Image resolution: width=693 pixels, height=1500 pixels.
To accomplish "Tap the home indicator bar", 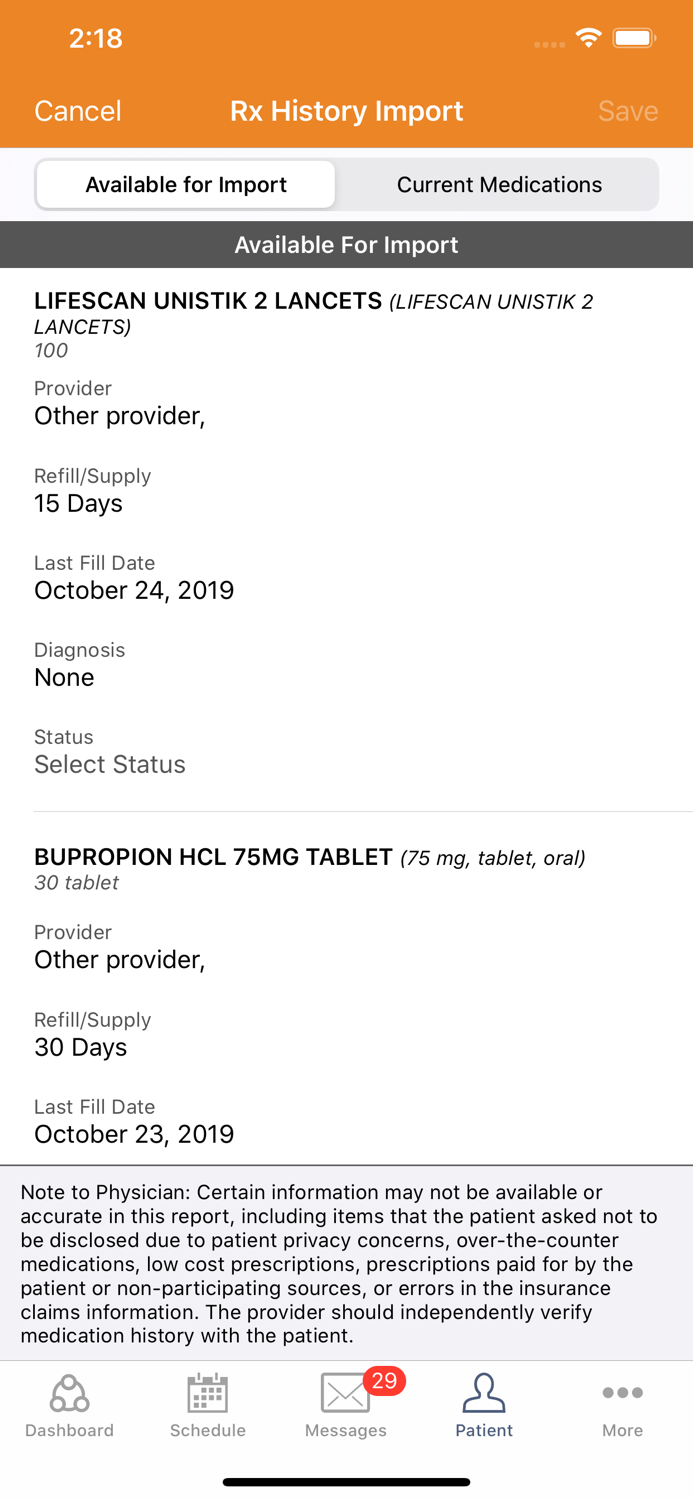I will click(346, 1482).
